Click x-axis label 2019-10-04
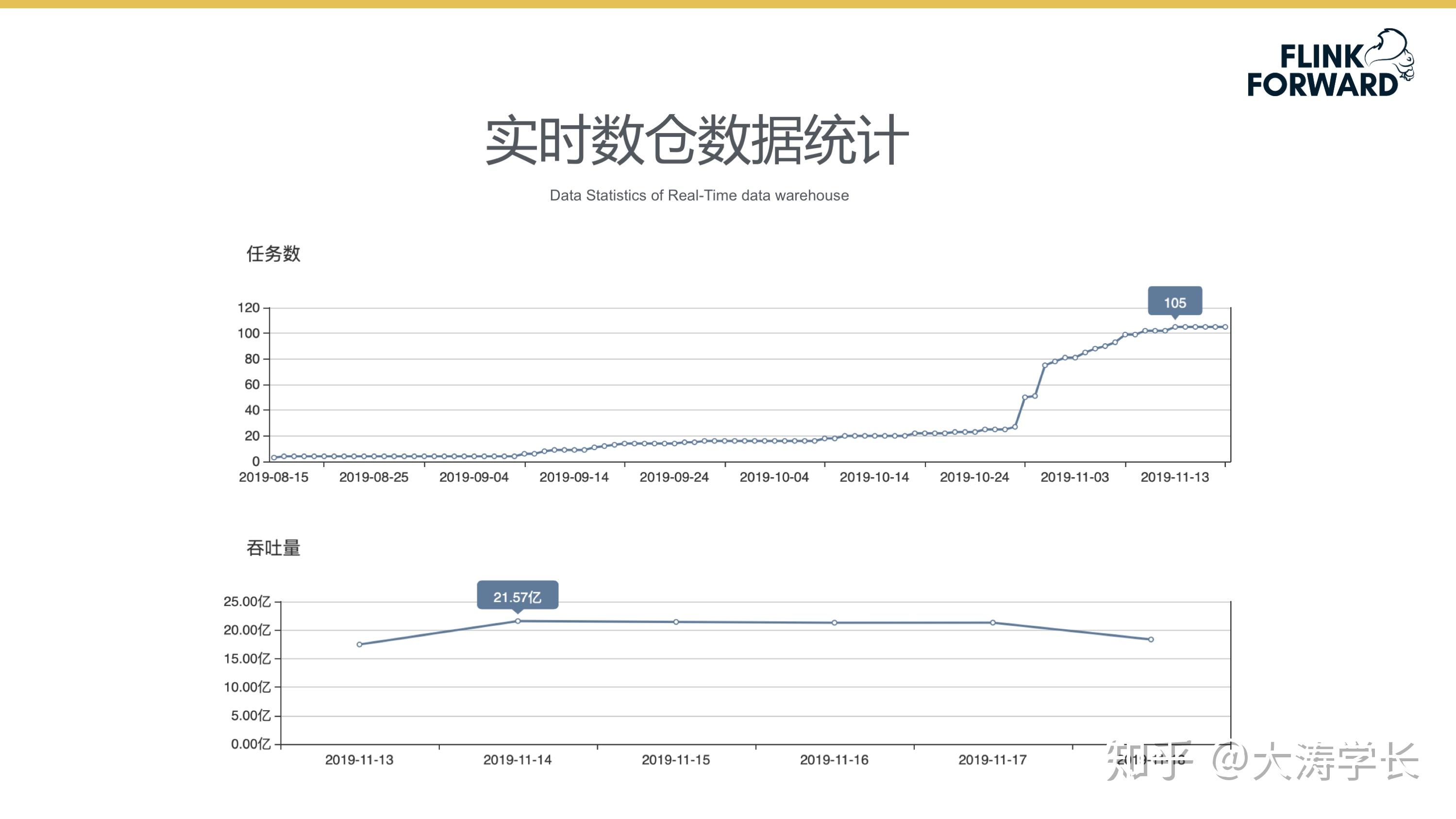 pos(774,477)
